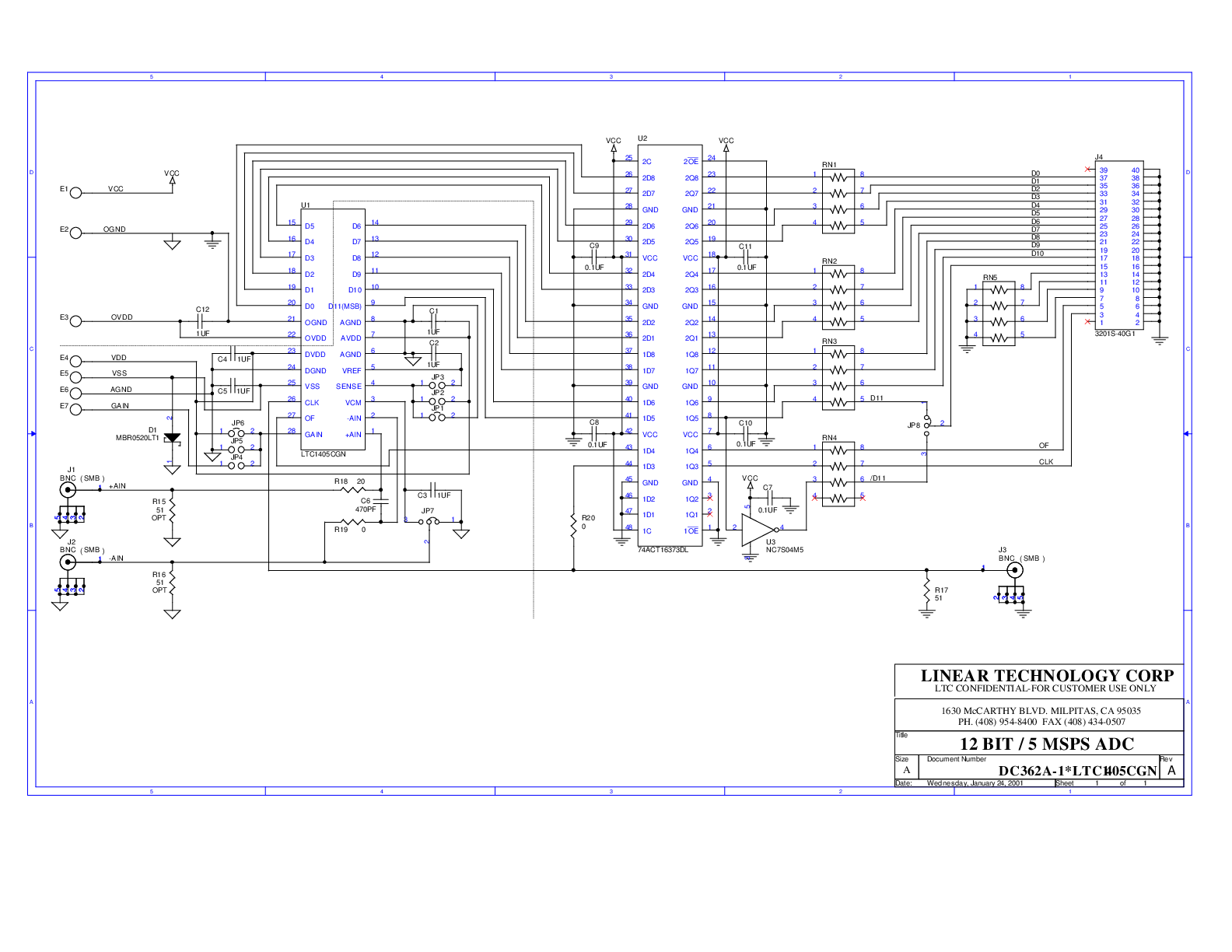Select the D1 MBR0520LT1 diode symbol
The width and height of the screenshot is (1232, 952).
coord(173,439)
